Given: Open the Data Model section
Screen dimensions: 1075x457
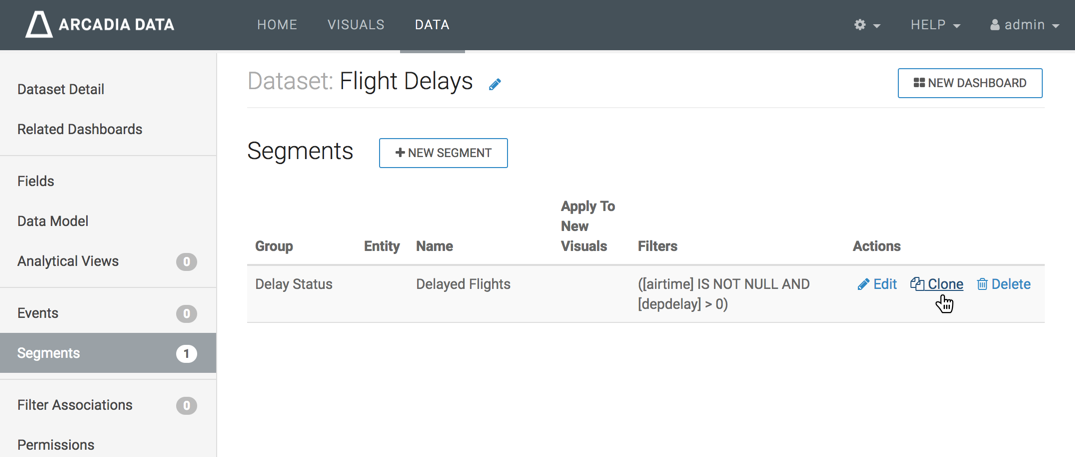Looking at the screenshot, I should coord(53,221).
